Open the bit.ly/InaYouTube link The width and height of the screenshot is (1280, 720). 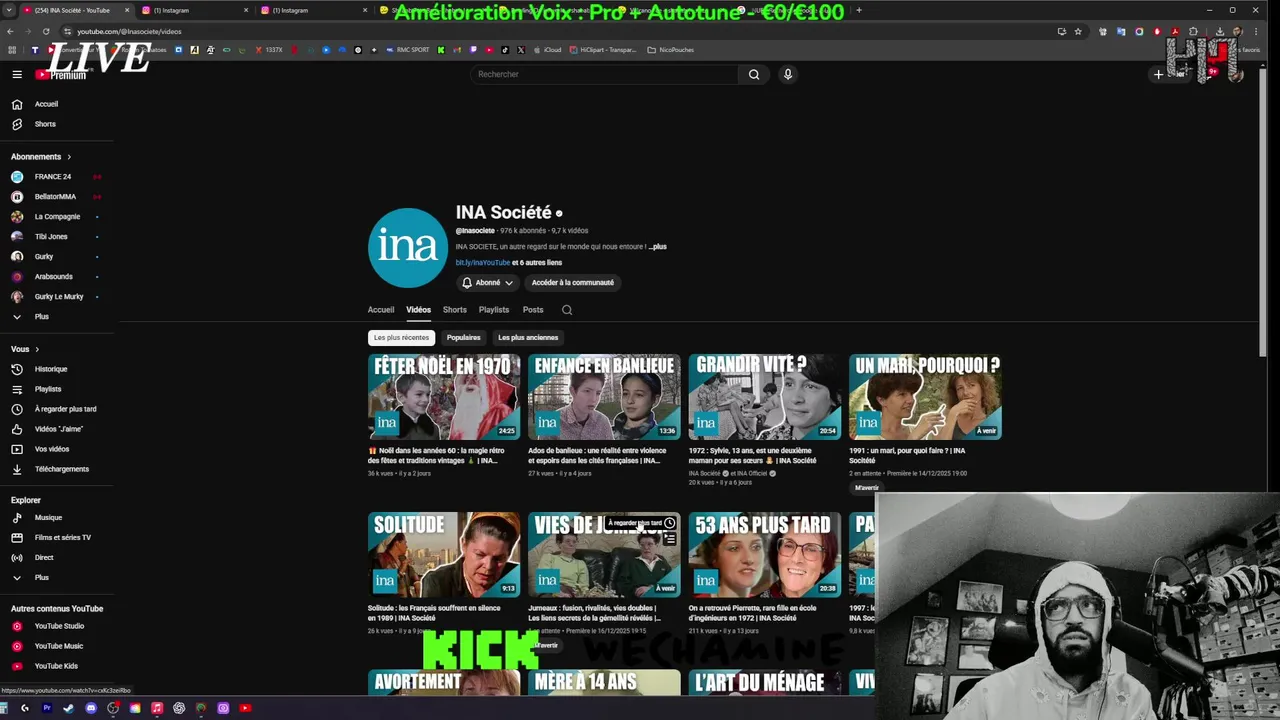click(x=483, y=263)
